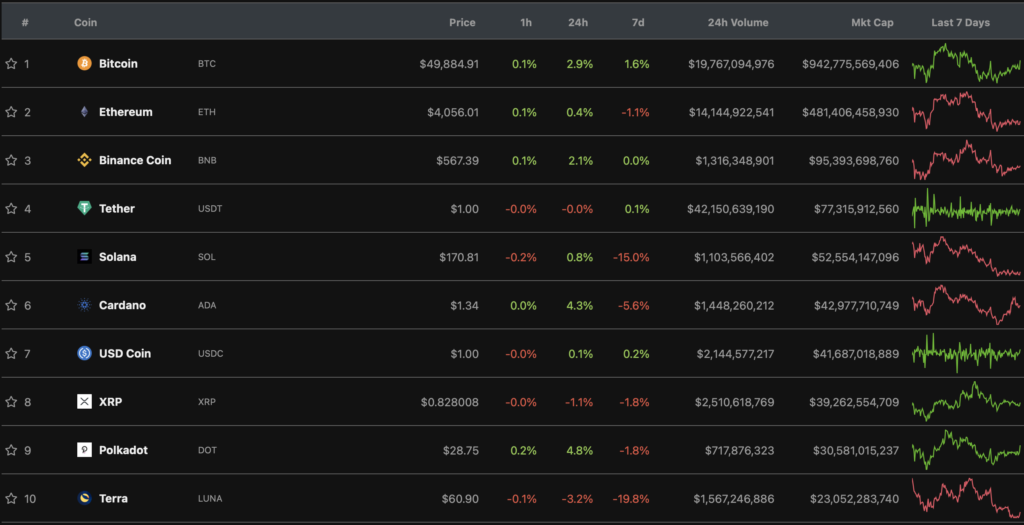Sort by the 7d change column
The width and height of the screenshot is (1024, 525).
(x=638, y=22)
